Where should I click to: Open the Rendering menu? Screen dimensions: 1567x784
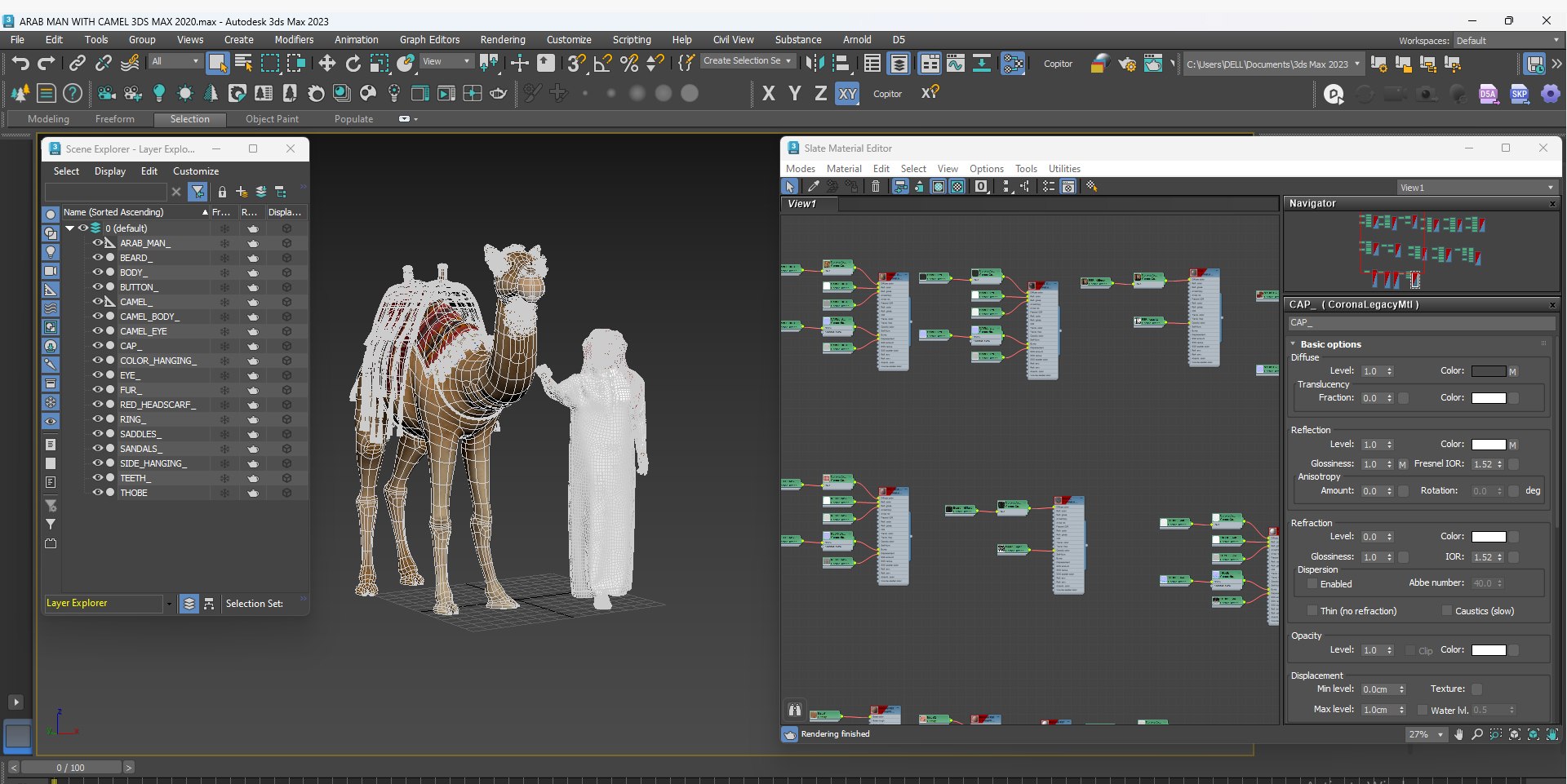point(503,40)
